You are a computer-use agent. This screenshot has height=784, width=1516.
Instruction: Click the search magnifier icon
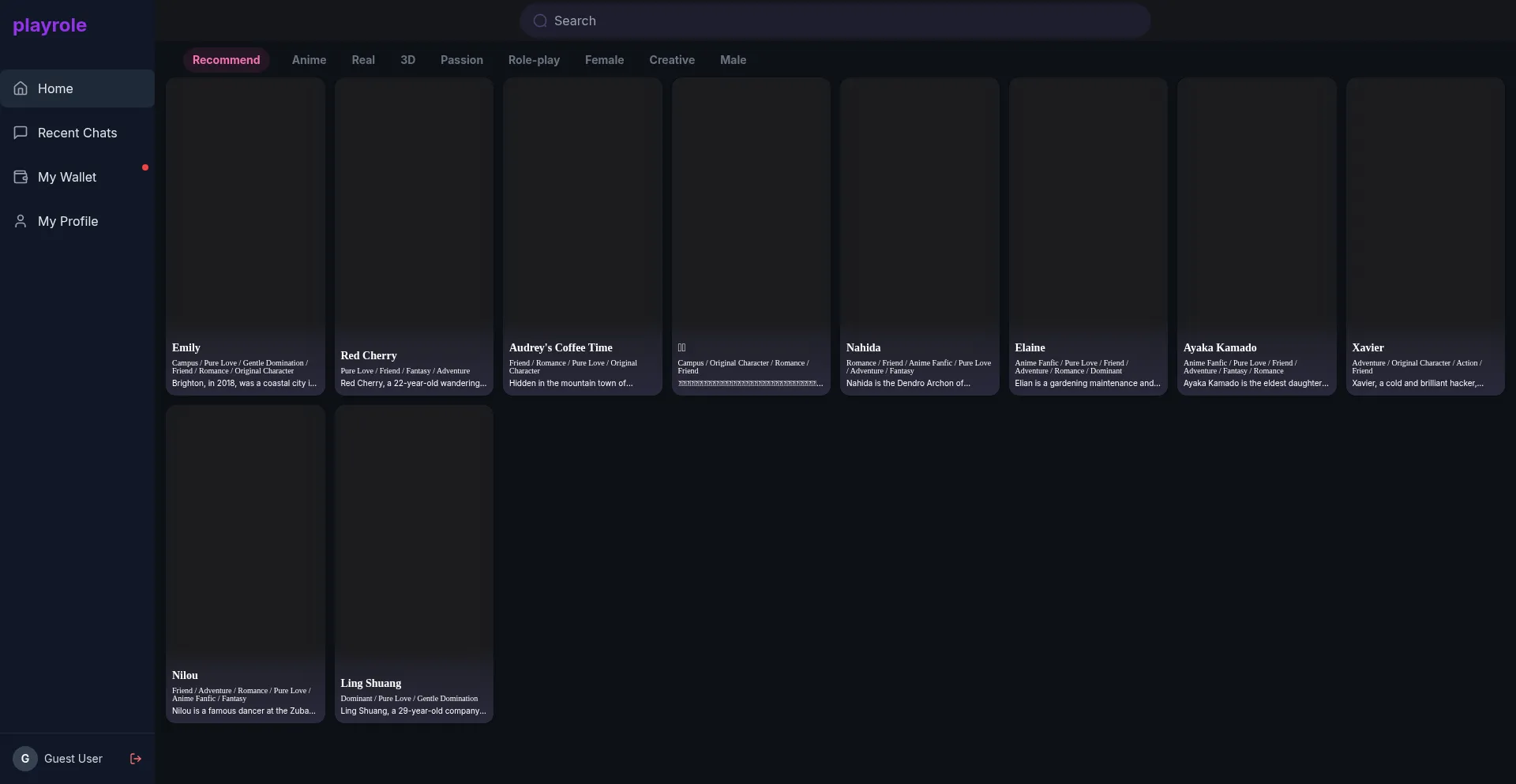[x=540, y=21]
